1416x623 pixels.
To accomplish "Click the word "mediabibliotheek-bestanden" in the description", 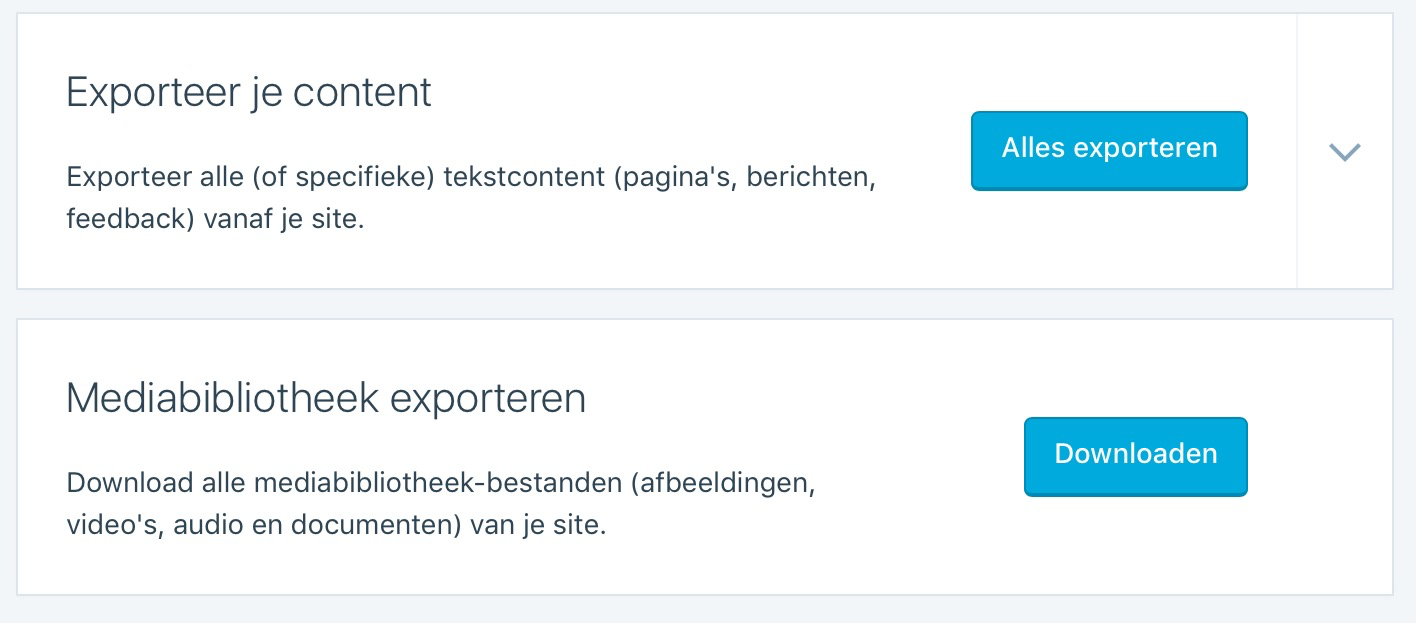I will tap(438, 484).
